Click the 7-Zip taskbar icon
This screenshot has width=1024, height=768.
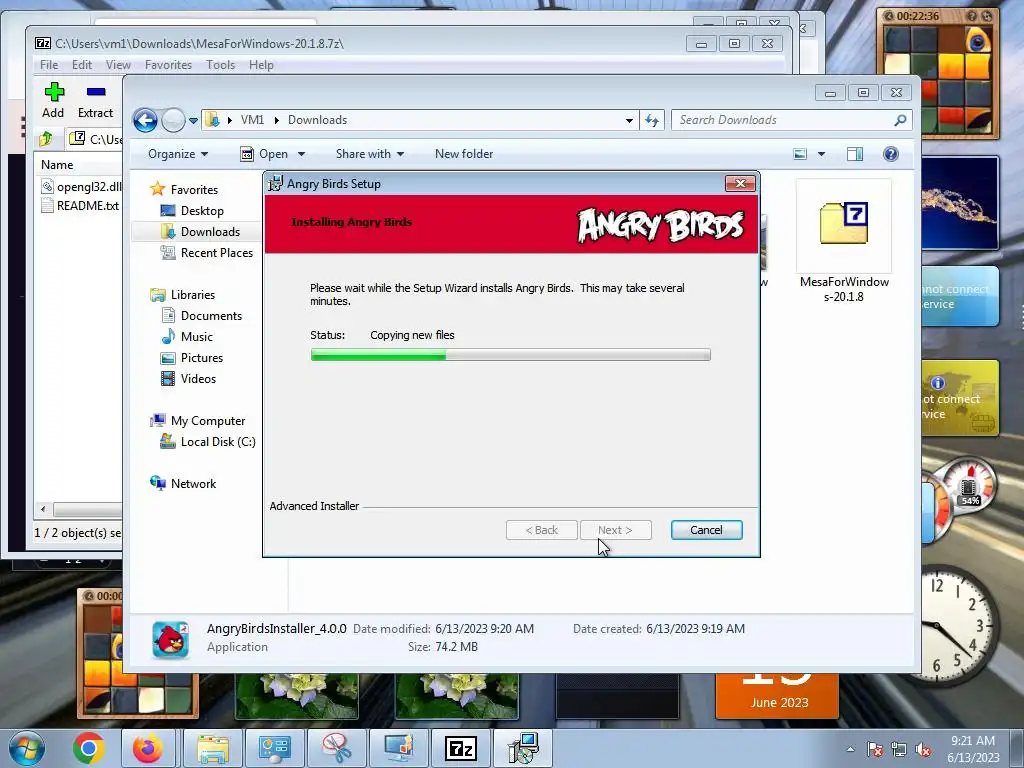point(461,748)
